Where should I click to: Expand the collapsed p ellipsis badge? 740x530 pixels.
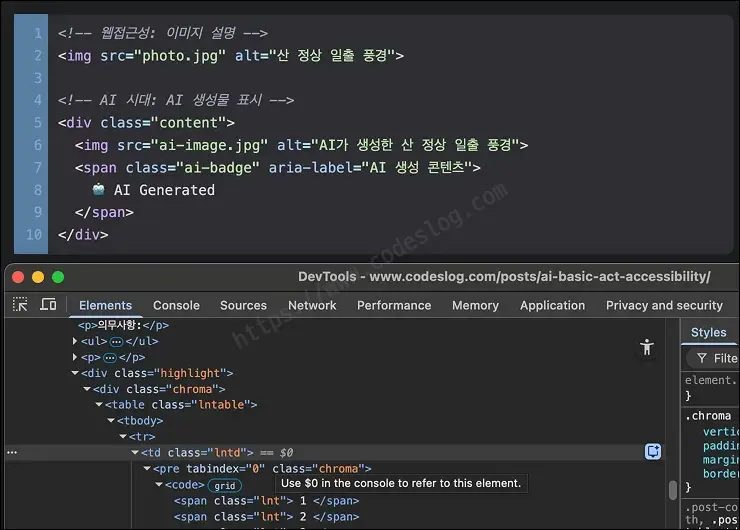point(109,358)
